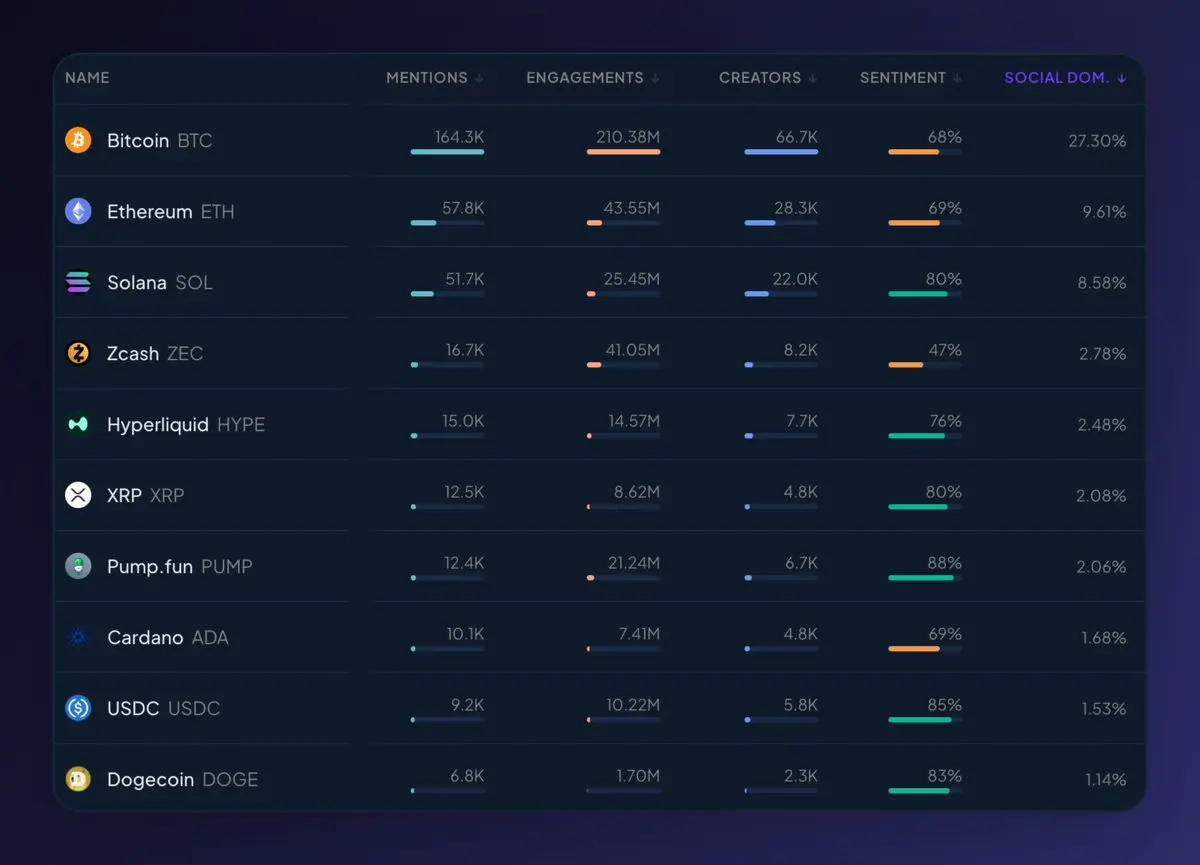
Task: Open the Bitcoin BTC name link
Action: [160, 141]
